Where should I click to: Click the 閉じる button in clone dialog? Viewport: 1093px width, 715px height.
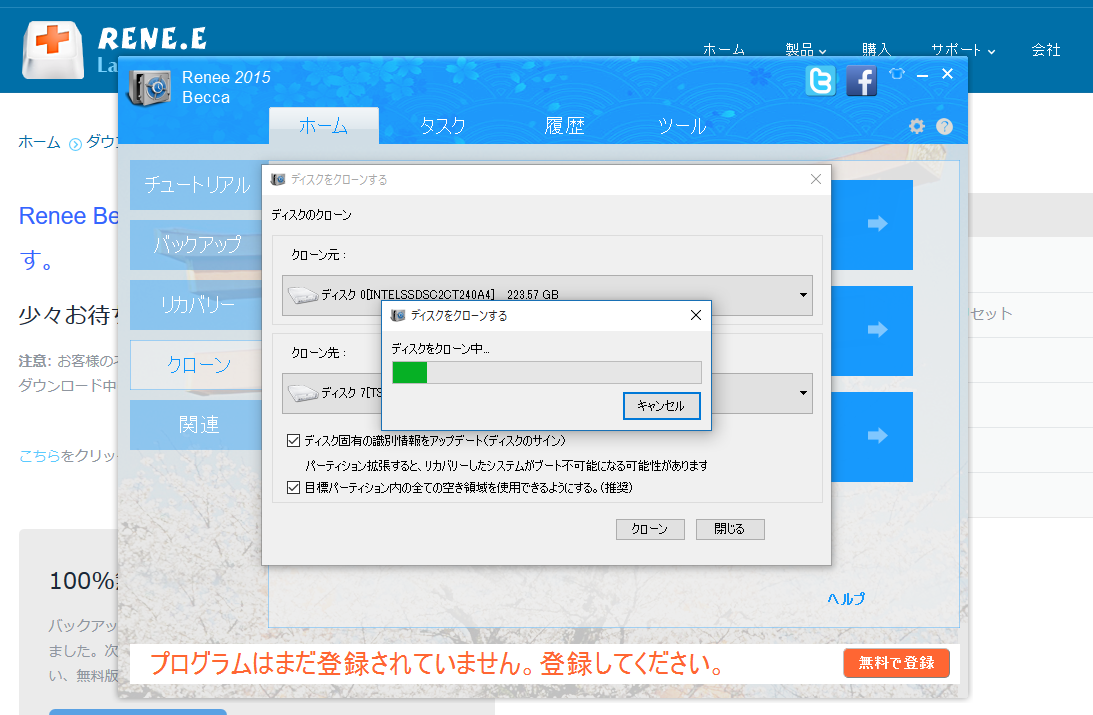click(x=730, y=529)
